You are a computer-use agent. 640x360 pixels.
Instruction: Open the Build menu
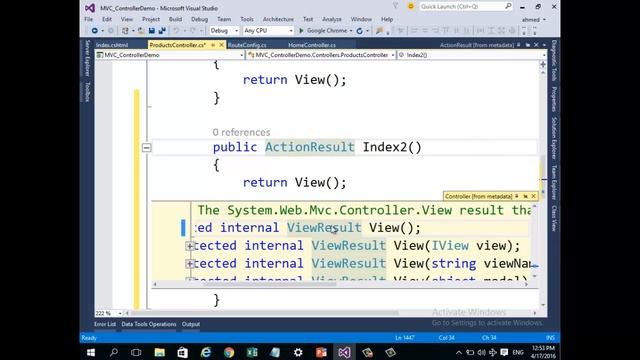[176, 19]
